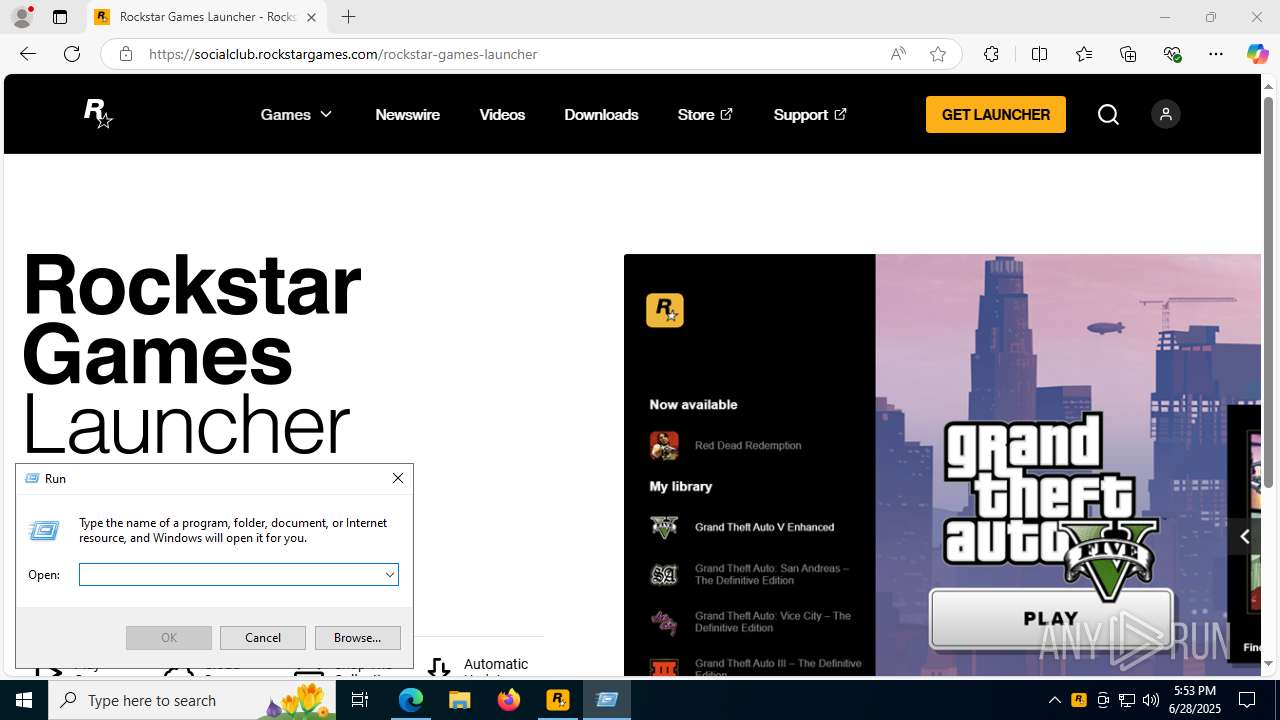Open Browser essentials heart icon
The width and height of the screenshot is (1280, 720).
[1172, 54]
